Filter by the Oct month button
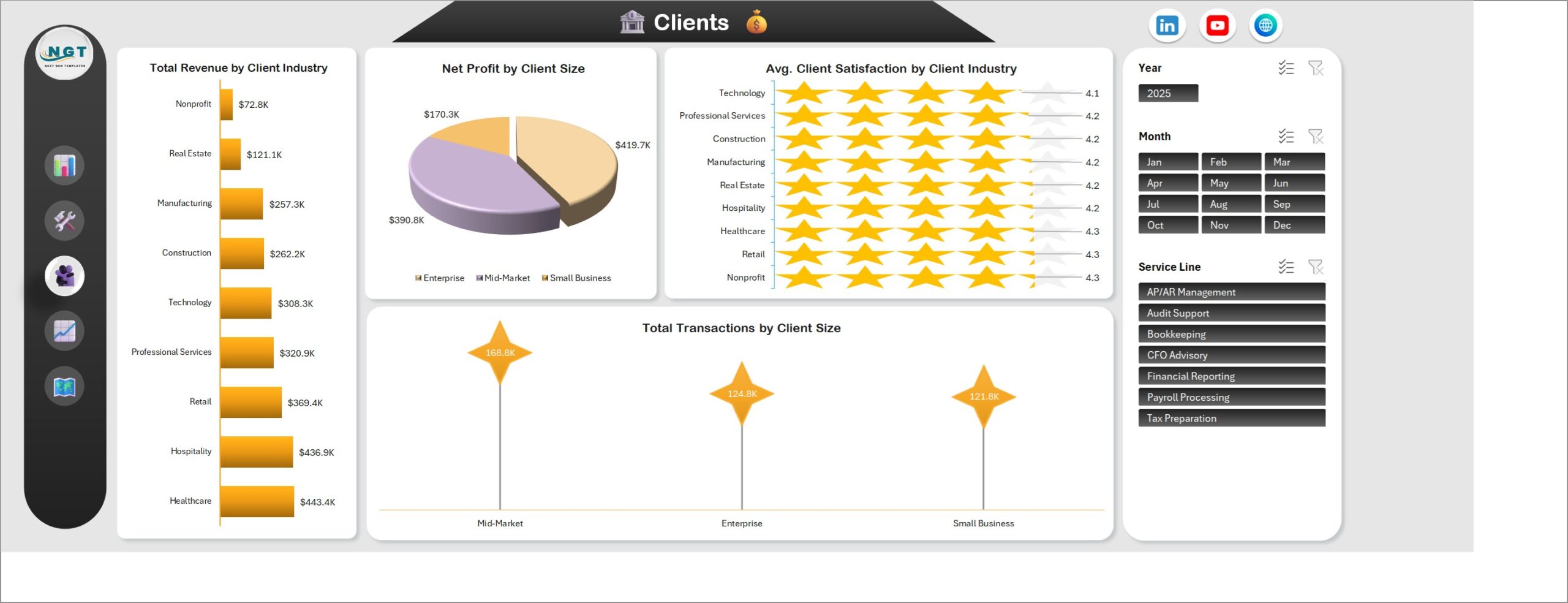 click(x=1168, y=225)
